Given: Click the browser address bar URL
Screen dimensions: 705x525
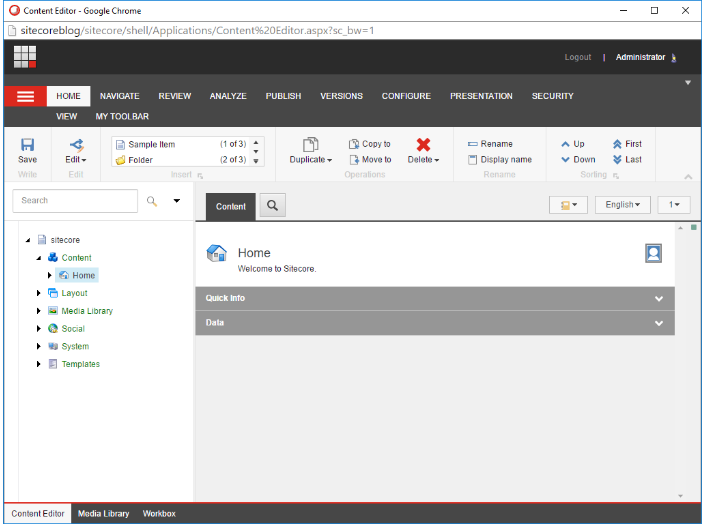Looking at the screenshot, I should point(197,31).
